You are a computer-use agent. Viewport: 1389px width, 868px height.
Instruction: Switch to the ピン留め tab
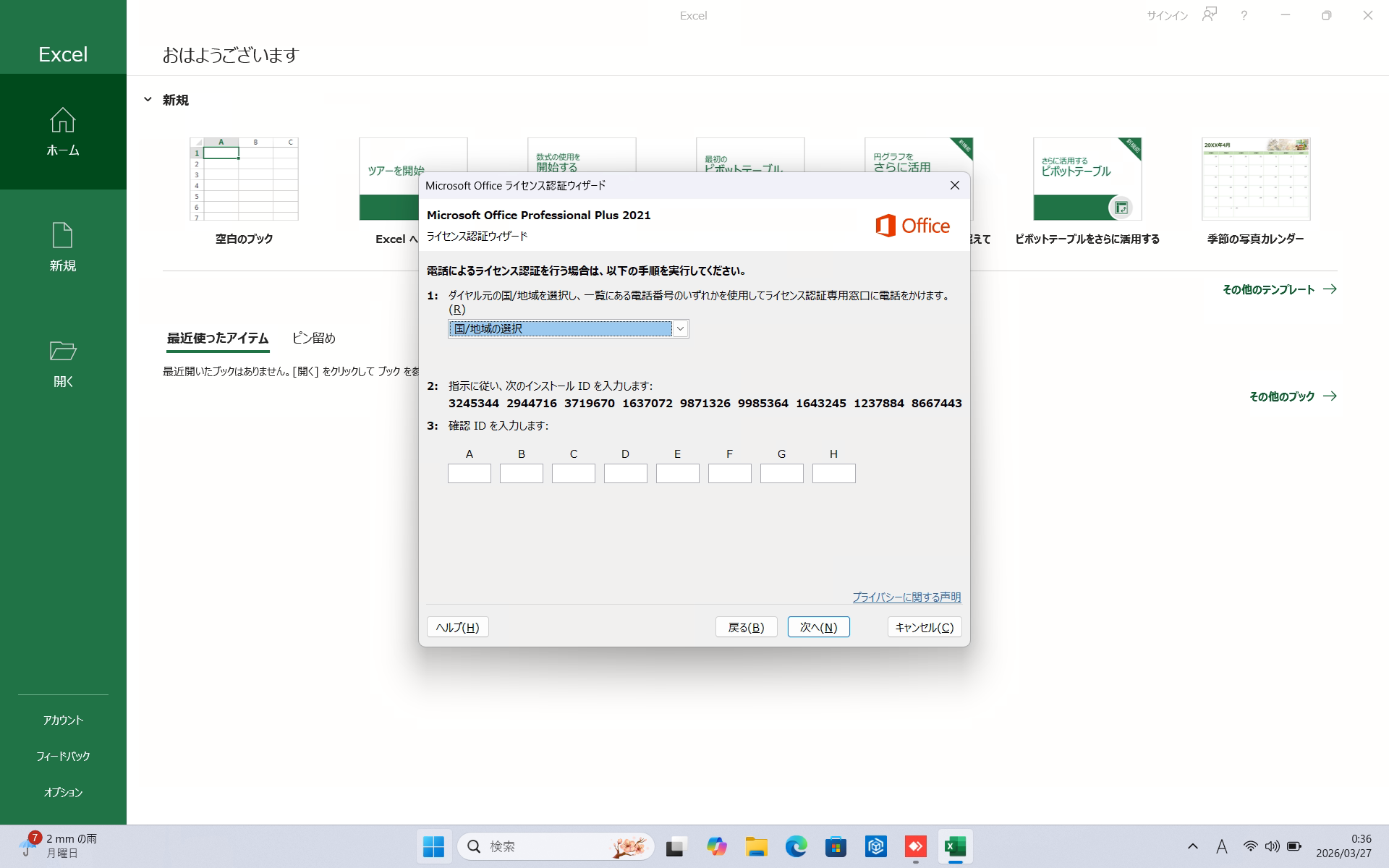313,338
